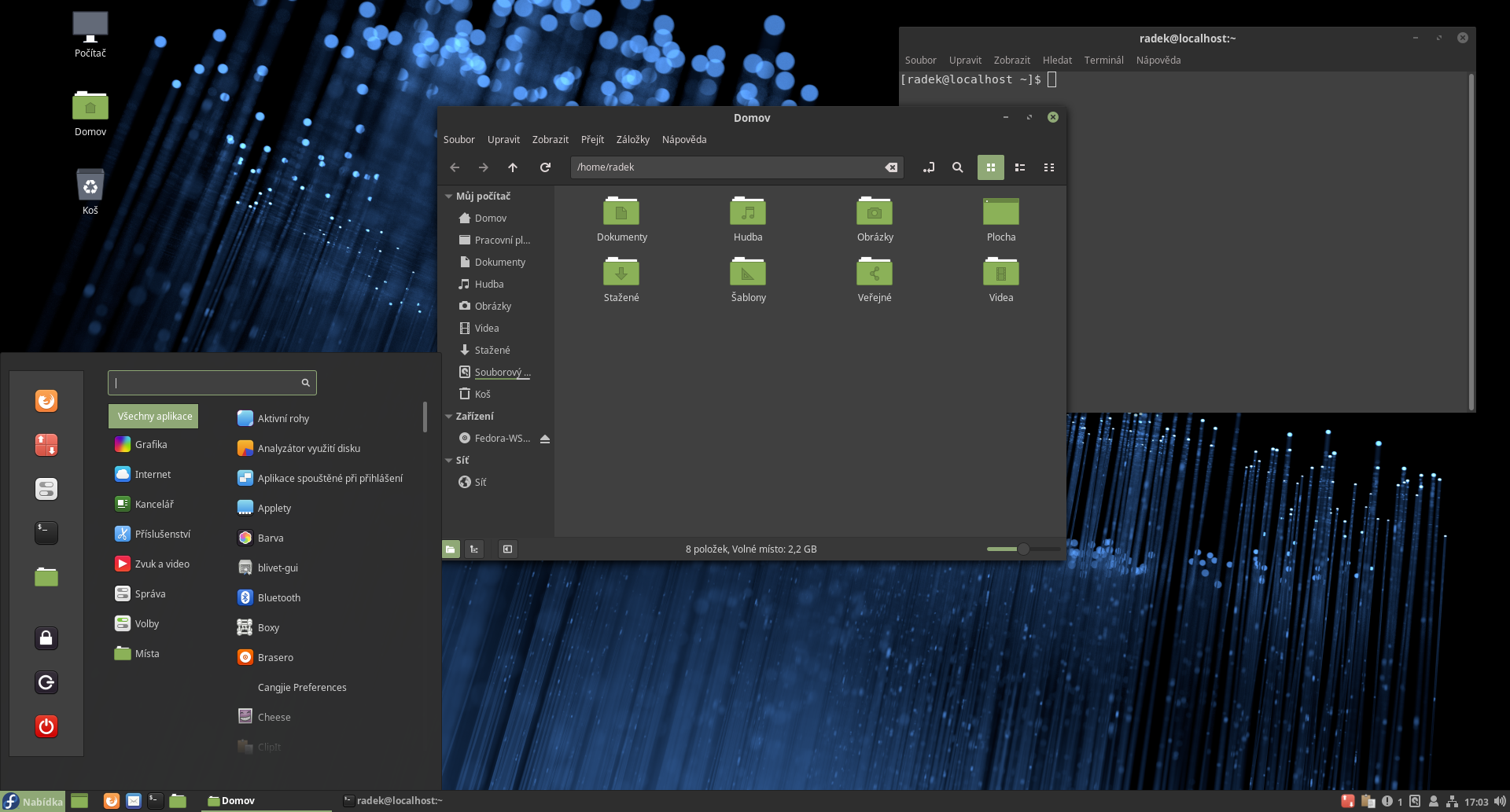The height and width of the screenshot is (812, 1510).
Task: Click the reload button in file manager toolbar
Action: click(545, 167)
